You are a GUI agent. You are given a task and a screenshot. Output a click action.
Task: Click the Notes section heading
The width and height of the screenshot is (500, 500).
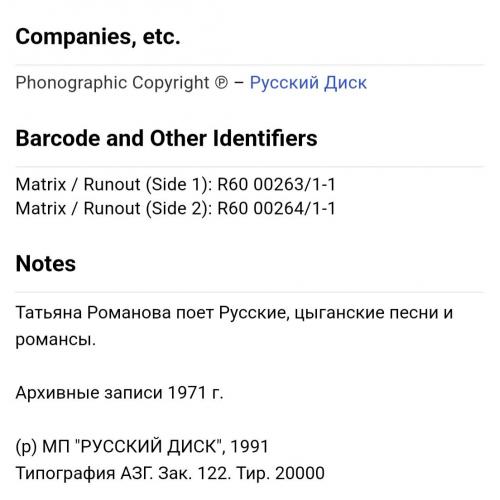(x=46, y=264)
